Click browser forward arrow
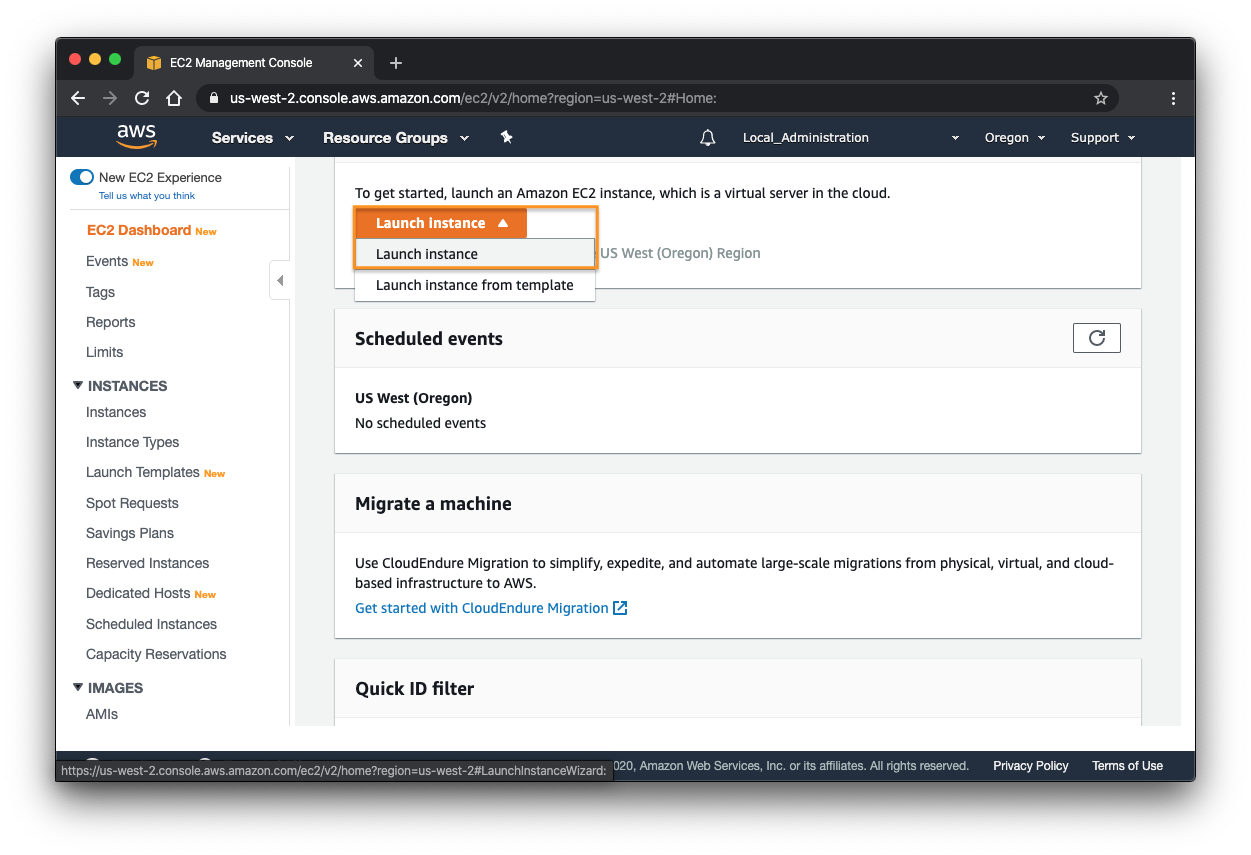1251x855 pixels. (110, 98)
